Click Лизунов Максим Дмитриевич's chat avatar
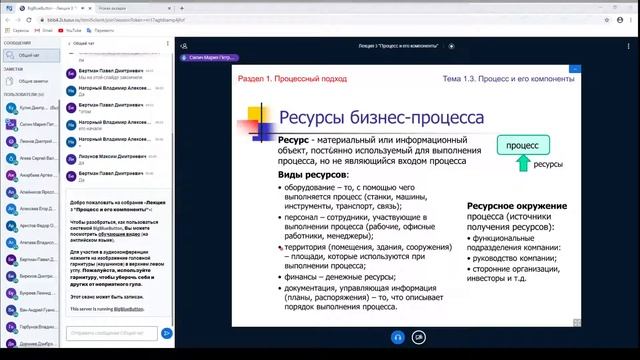 [x=71, y=159]
